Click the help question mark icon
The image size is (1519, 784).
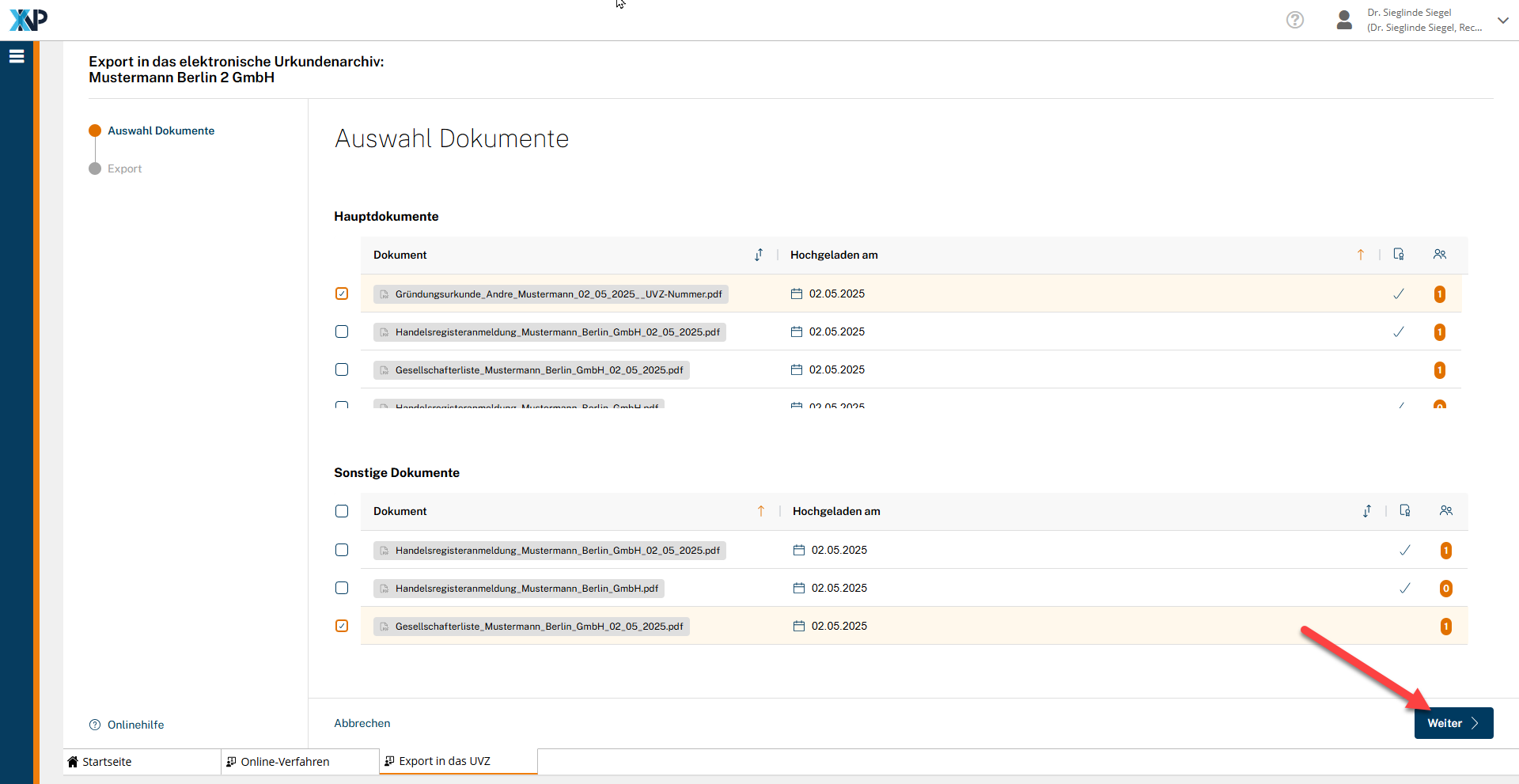pos(1294,20)
